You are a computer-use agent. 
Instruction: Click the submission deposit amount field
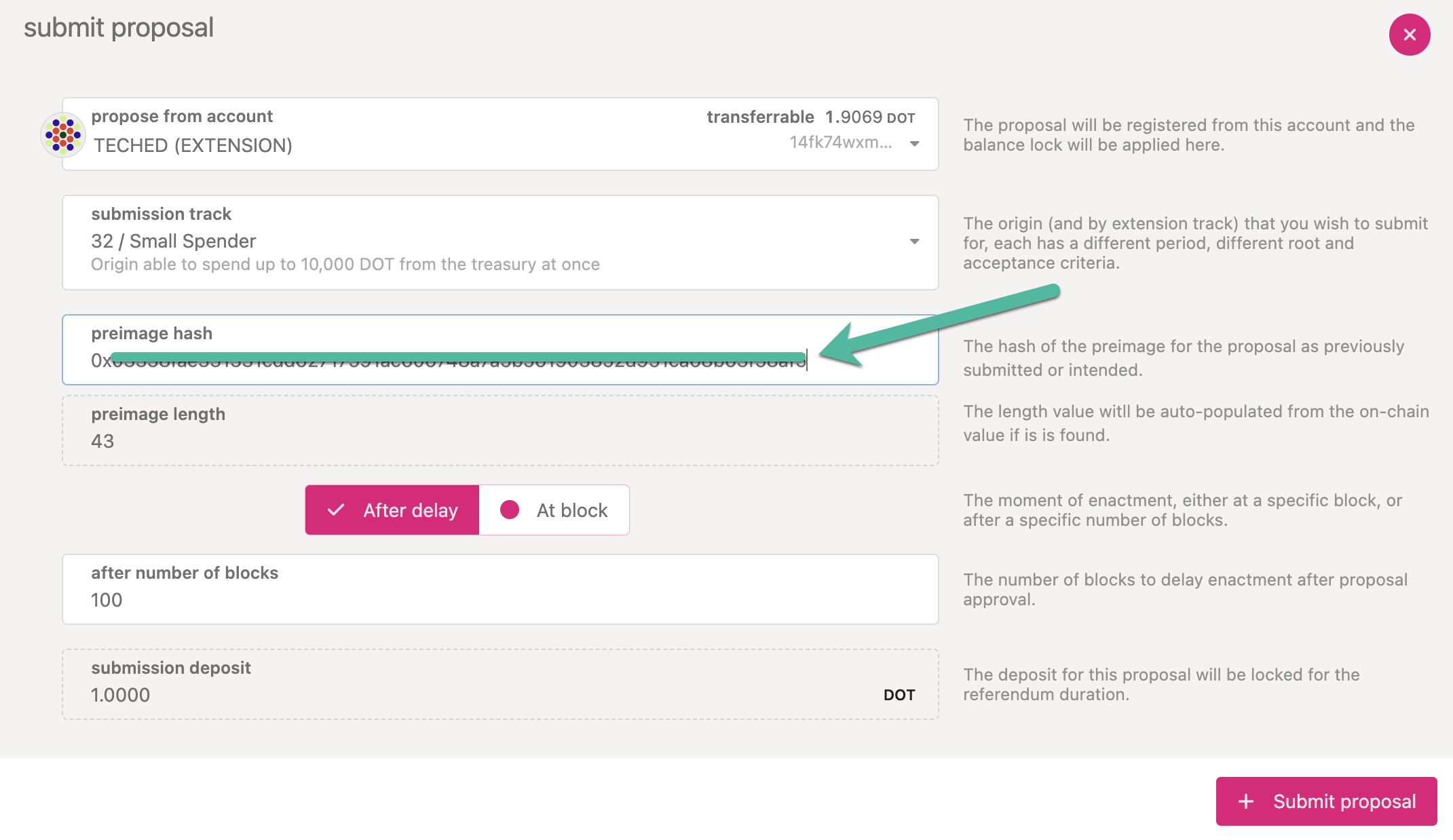point(475,695)
